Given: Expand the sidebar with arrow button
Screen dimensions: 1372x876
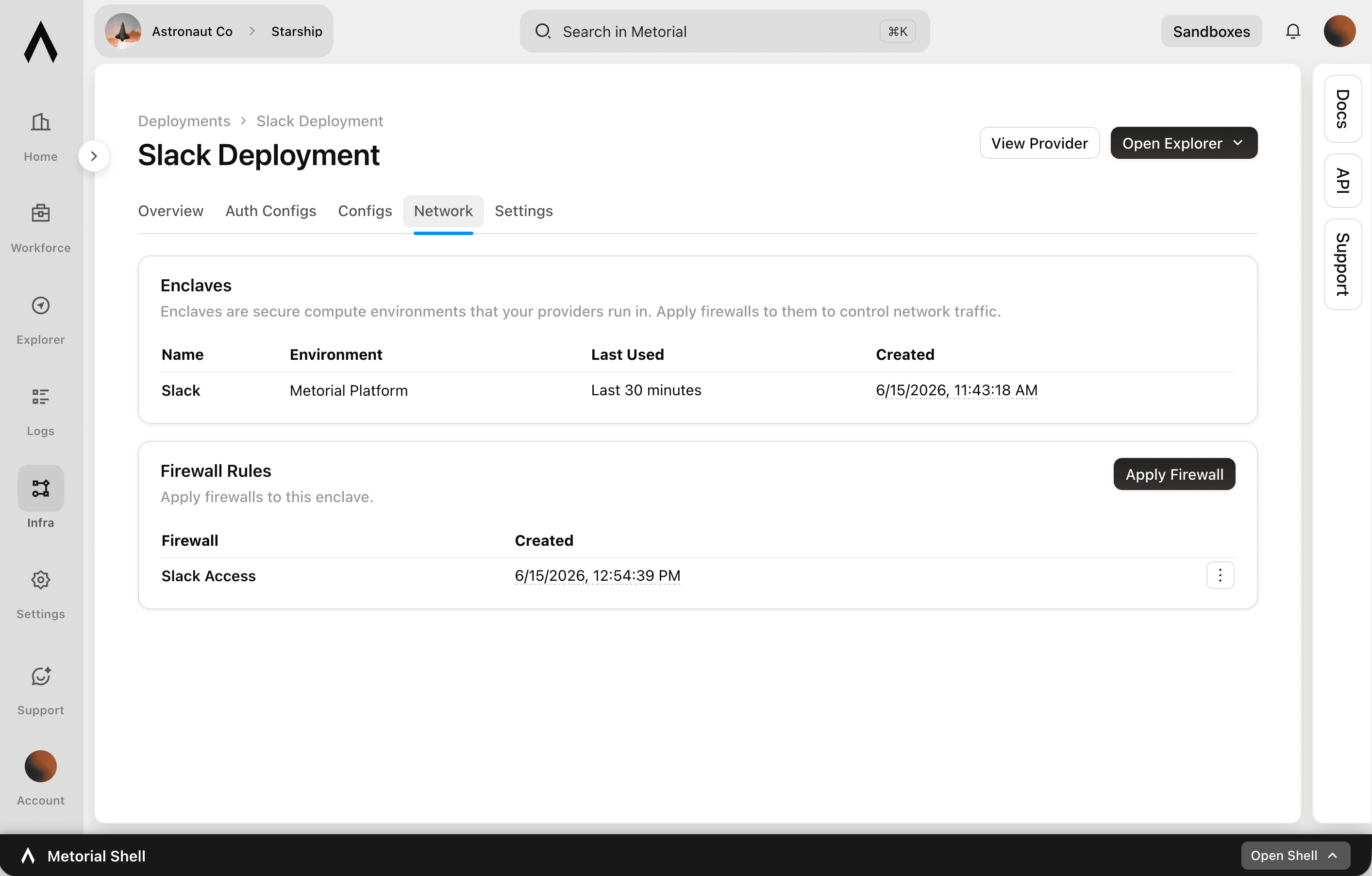Looking at the screenshot, I should (x=94, y=155).
